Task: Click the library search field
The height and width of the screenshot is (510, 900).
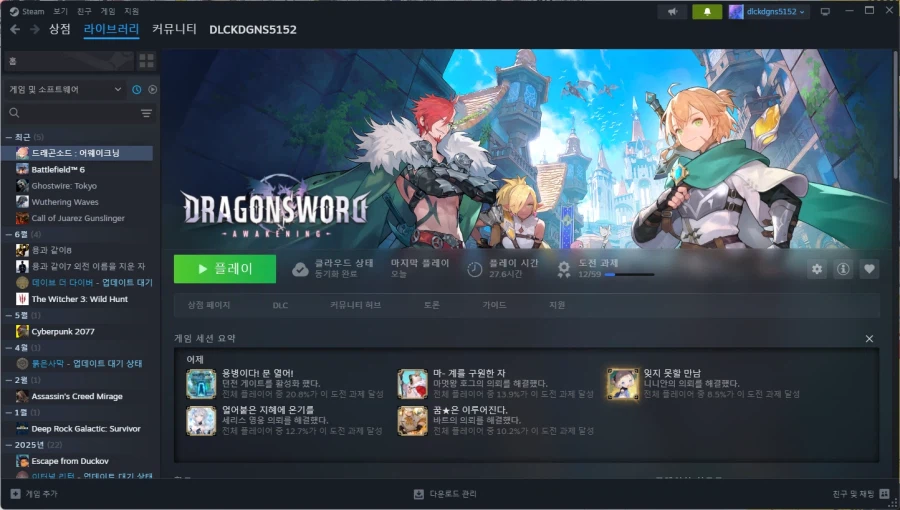Action: tap(72, 113)
